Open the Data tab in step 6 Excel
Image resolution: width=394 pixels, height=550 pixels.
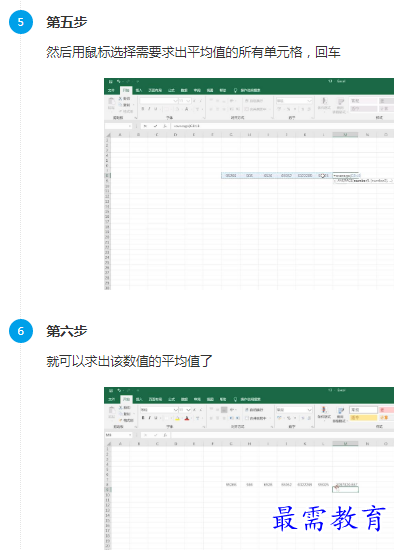coord(185,399)
